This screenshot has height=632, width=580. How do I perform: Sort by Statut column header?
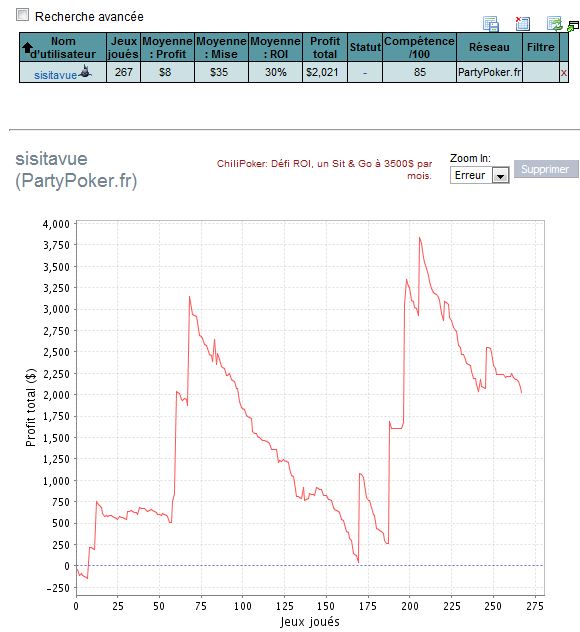[365, 47]
